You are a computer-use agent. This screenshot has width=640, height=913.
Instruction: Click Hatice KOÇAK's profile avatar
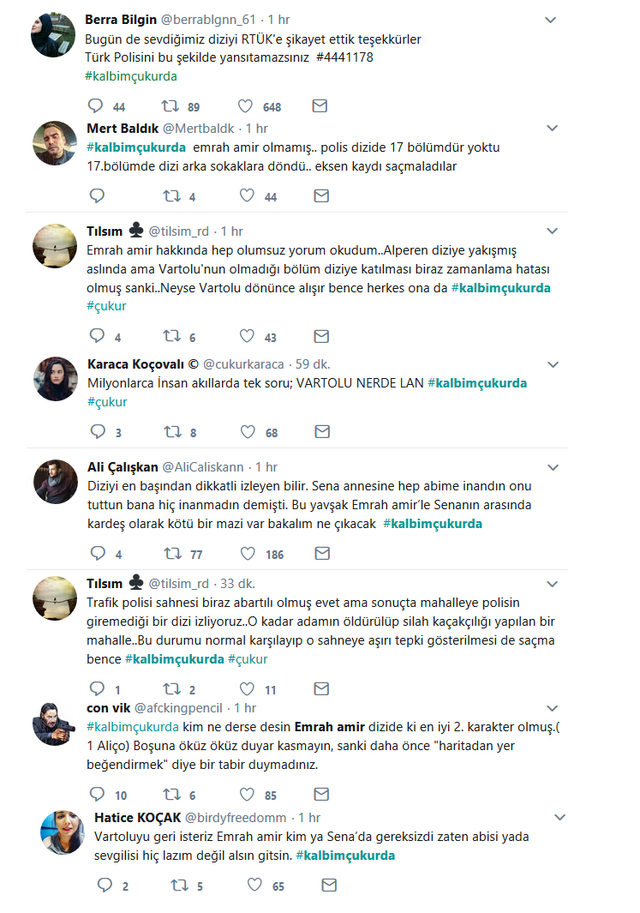(x=60, y=833)
